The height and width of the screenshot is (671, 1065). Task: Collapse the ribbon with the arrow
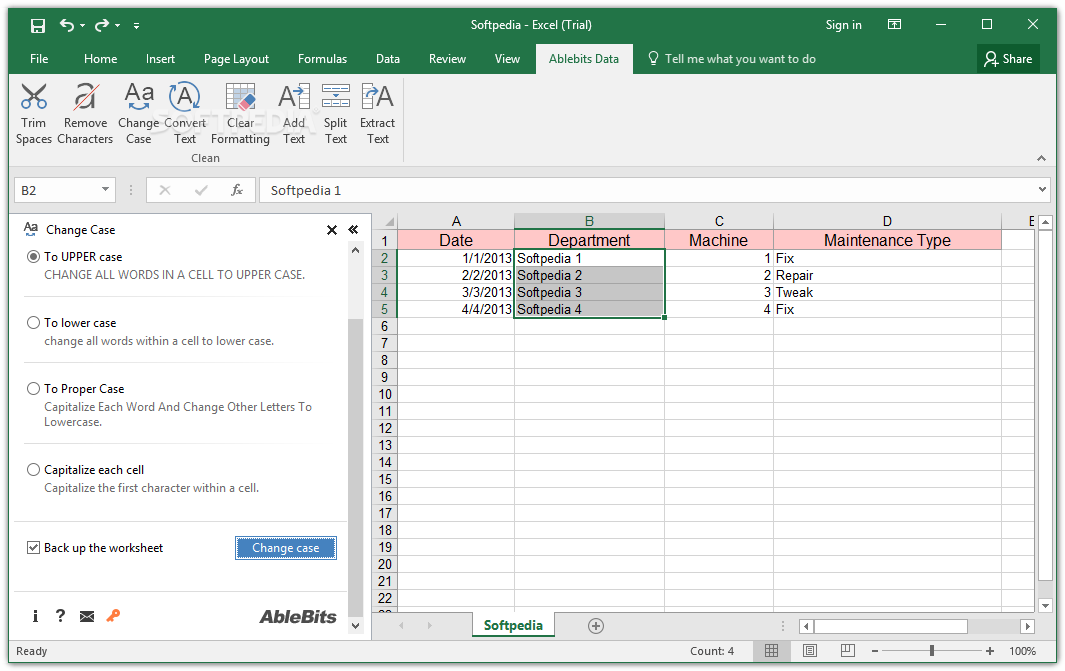(1041, 158)
